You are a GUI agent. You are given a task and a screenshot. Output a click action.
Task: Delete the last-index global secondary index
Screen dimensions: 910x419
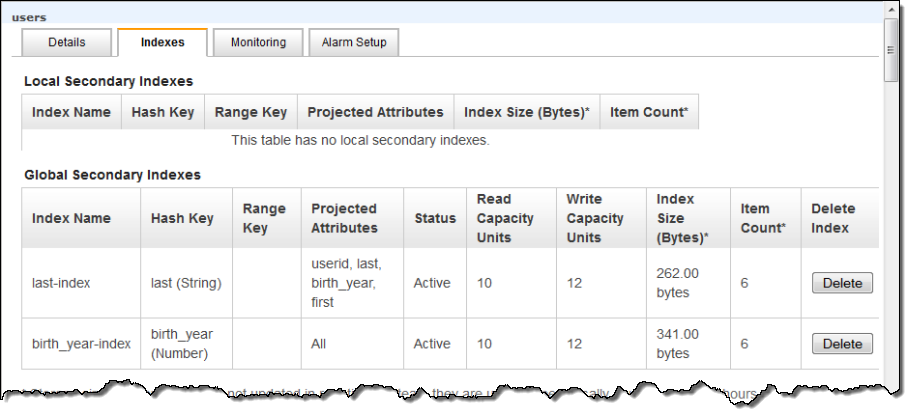coord(841,283)
